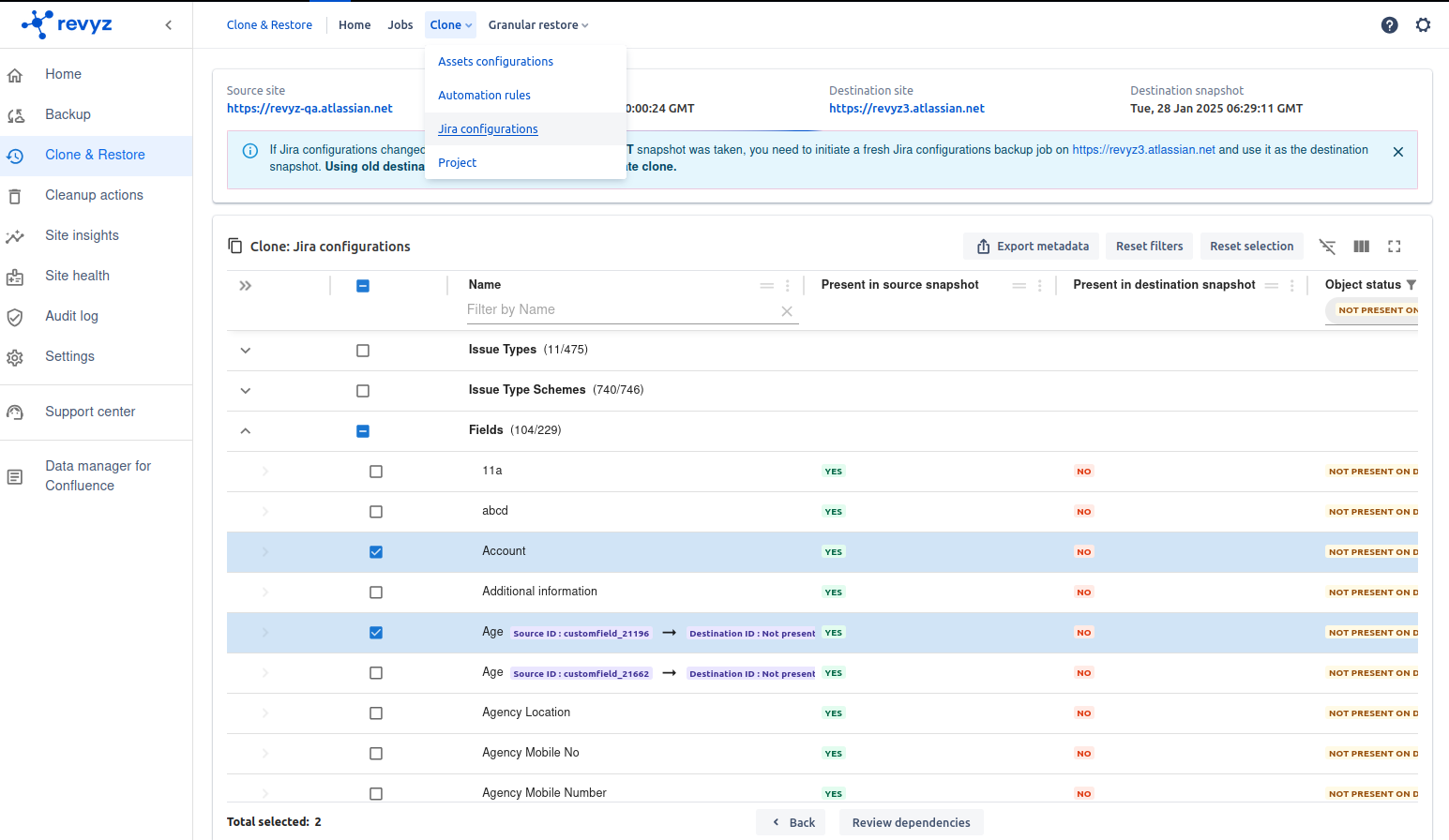Select Project in the Clone menu

tap(457, 163)
